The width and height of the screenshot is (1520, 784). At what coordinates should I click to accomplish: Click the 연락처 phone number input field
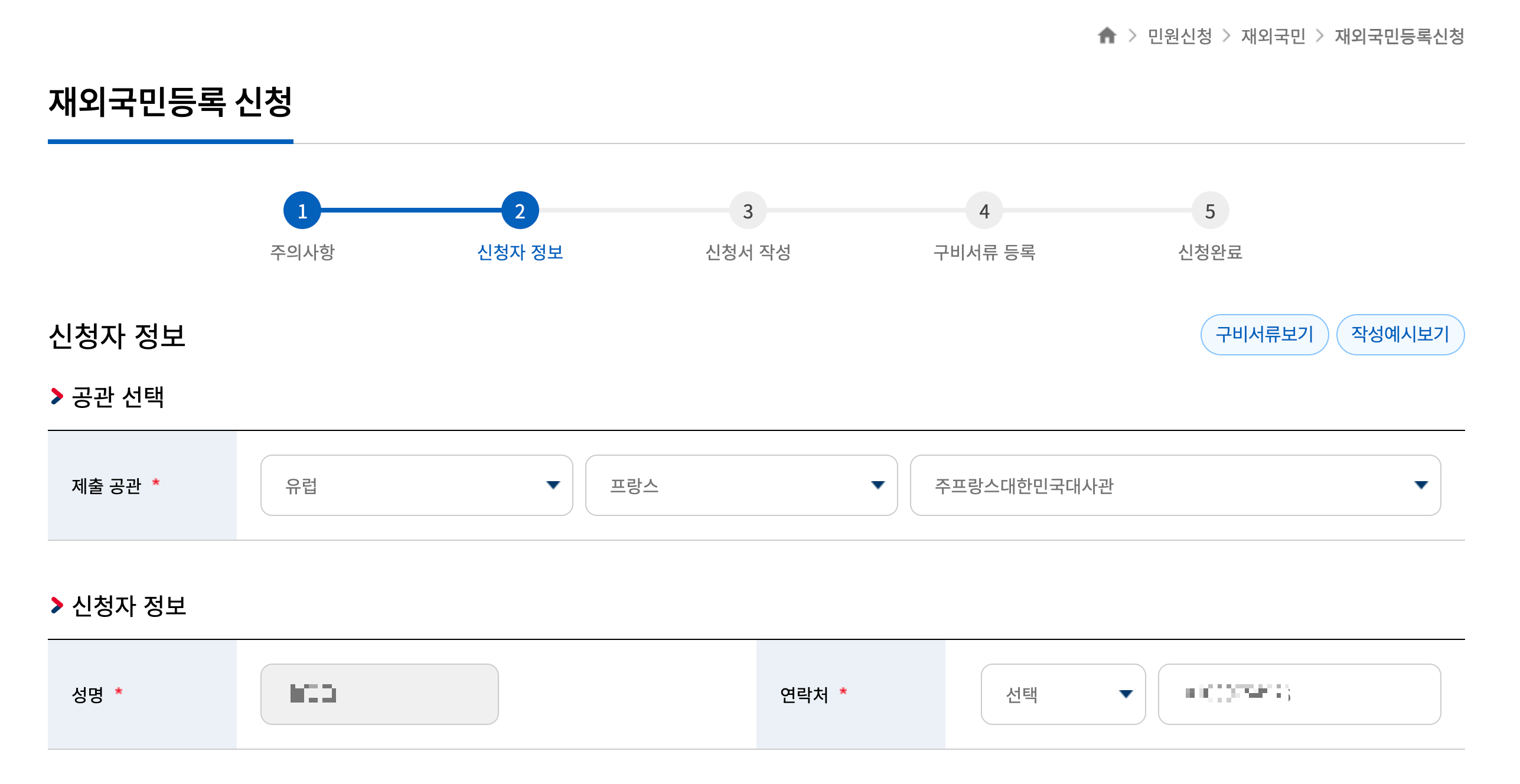[x=1299, y=694]
